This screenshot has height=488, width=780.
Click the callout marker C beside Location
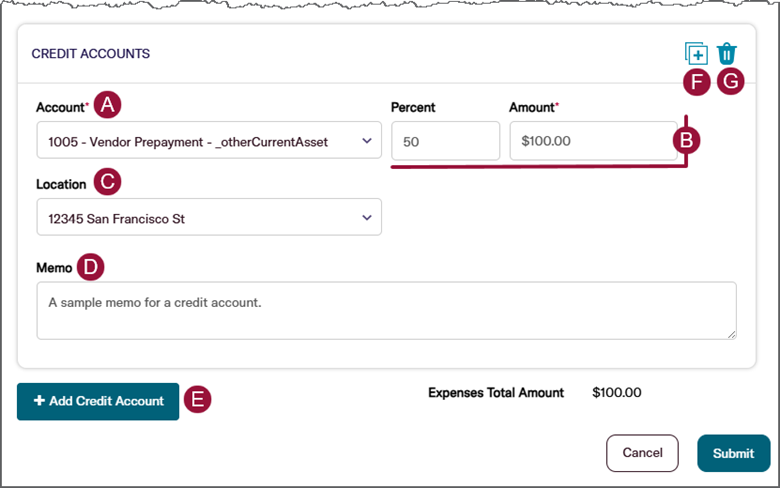(x=107, y=182)
